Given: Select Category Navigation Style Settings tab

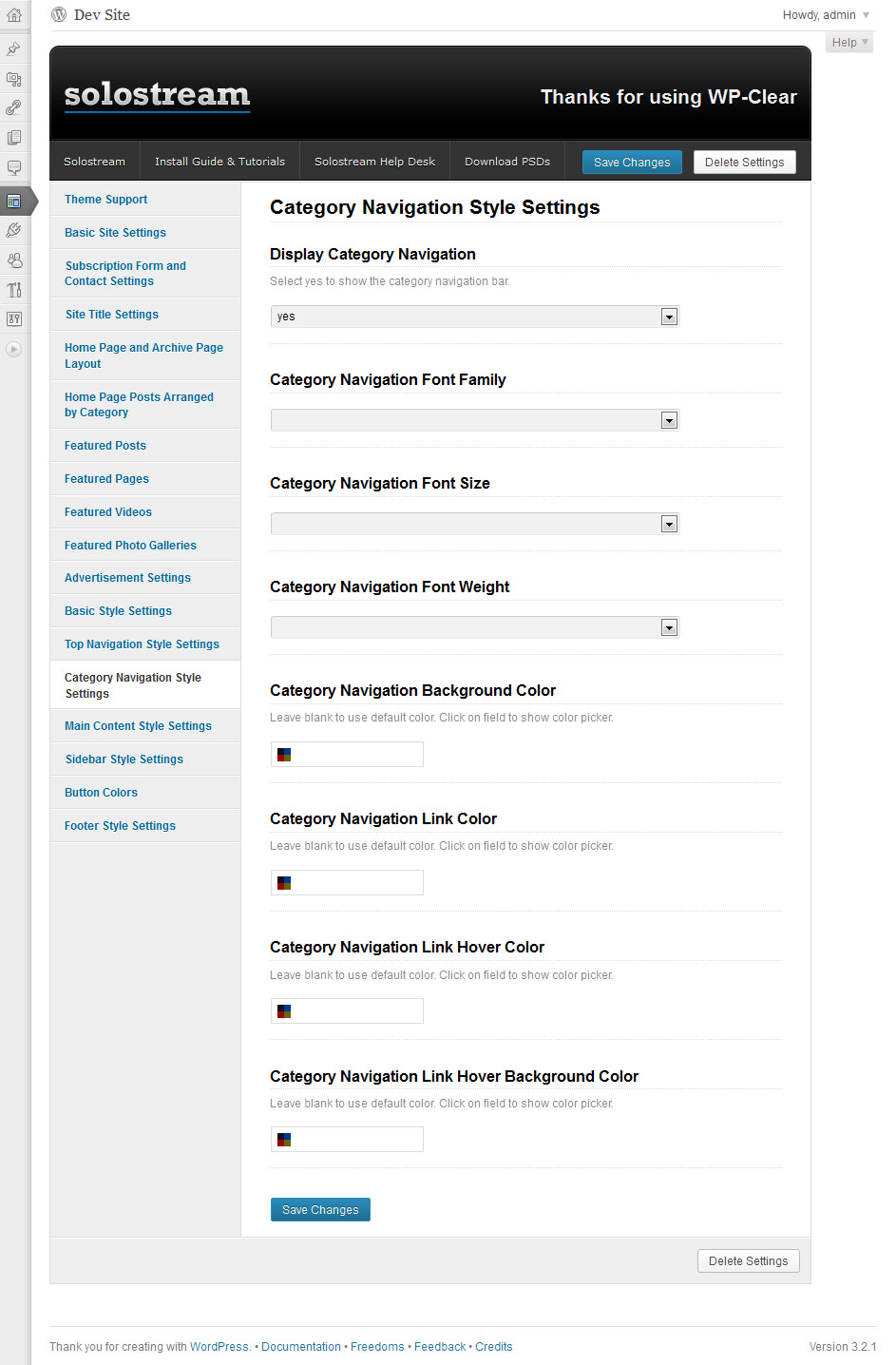Looking at the screenshot, I should 145,685.
